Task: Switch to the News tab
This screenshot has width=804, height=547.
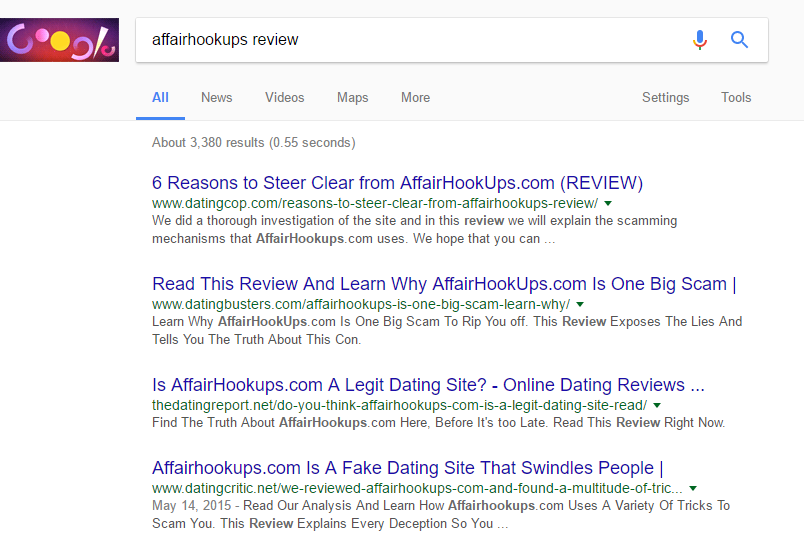Action: click(x=216, y=97)
